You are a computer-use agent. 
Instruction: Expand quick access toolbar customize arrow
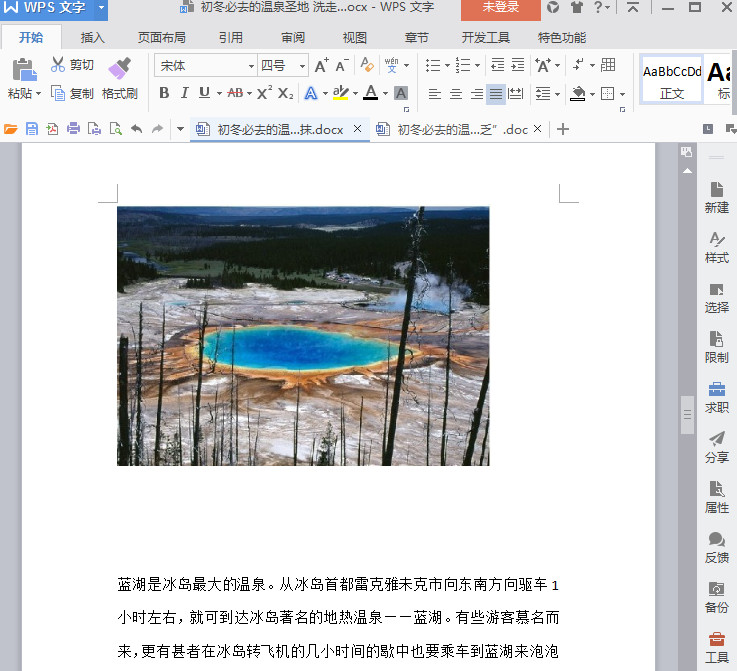point(180,129)
